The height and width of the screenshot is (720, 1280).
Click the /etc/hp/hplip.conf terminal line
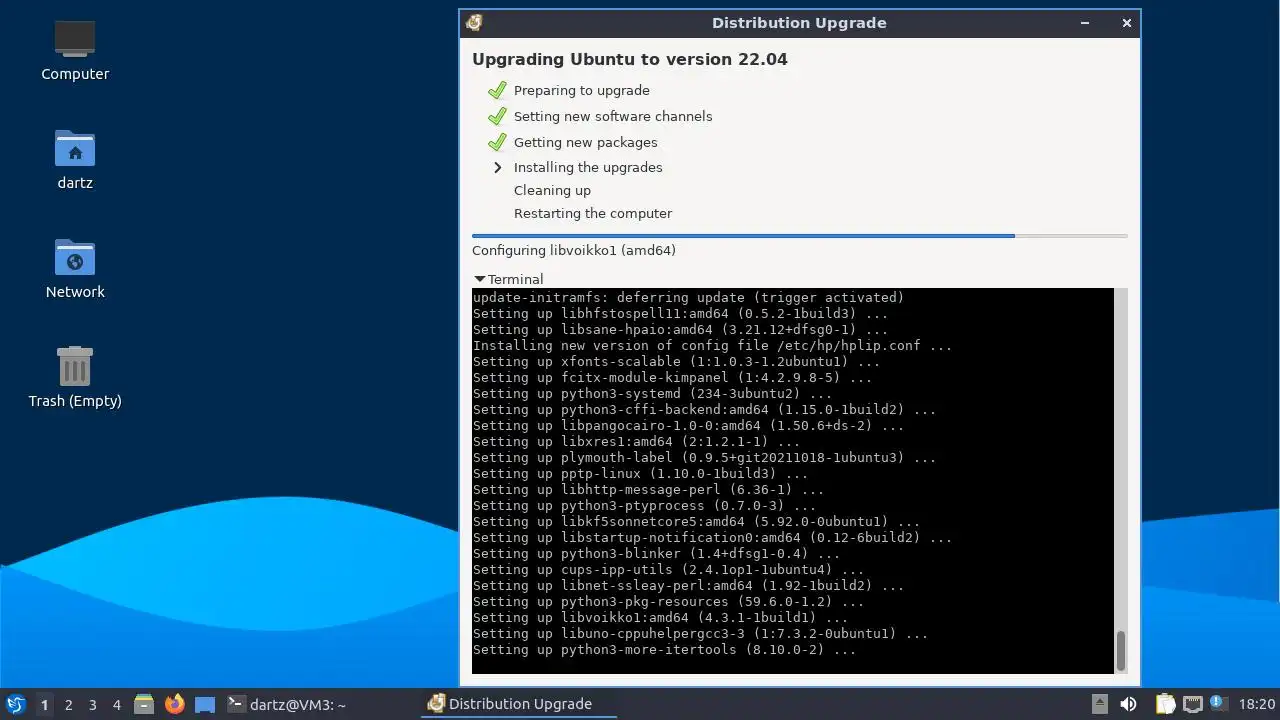pos(712,346)
